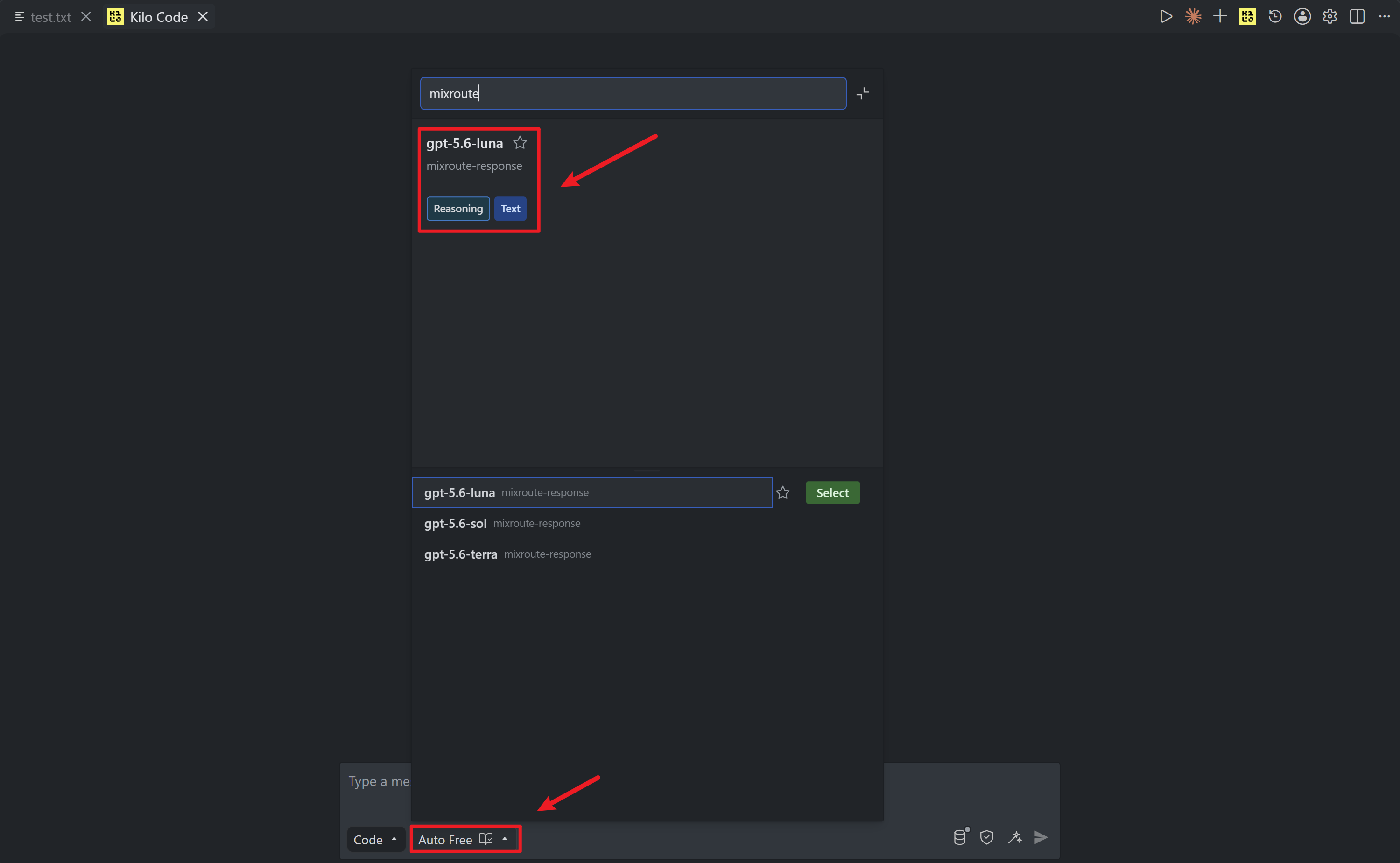
Task: Open Kilo Code yellow icon in top toolbar
Action: tap(1248, 16)
